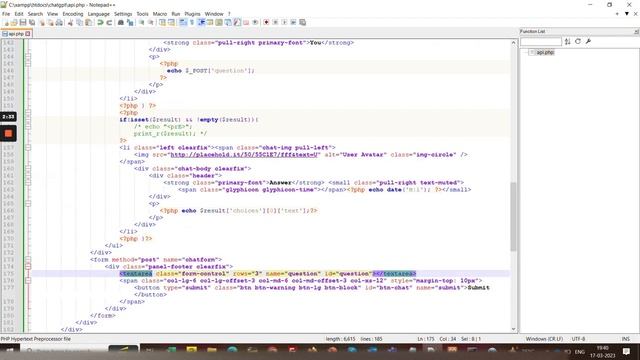The height and width of the screenshot is (360, 640).
Task: Collapse the fold at div panel-footer clearfix line
Action: coord(28,267)
